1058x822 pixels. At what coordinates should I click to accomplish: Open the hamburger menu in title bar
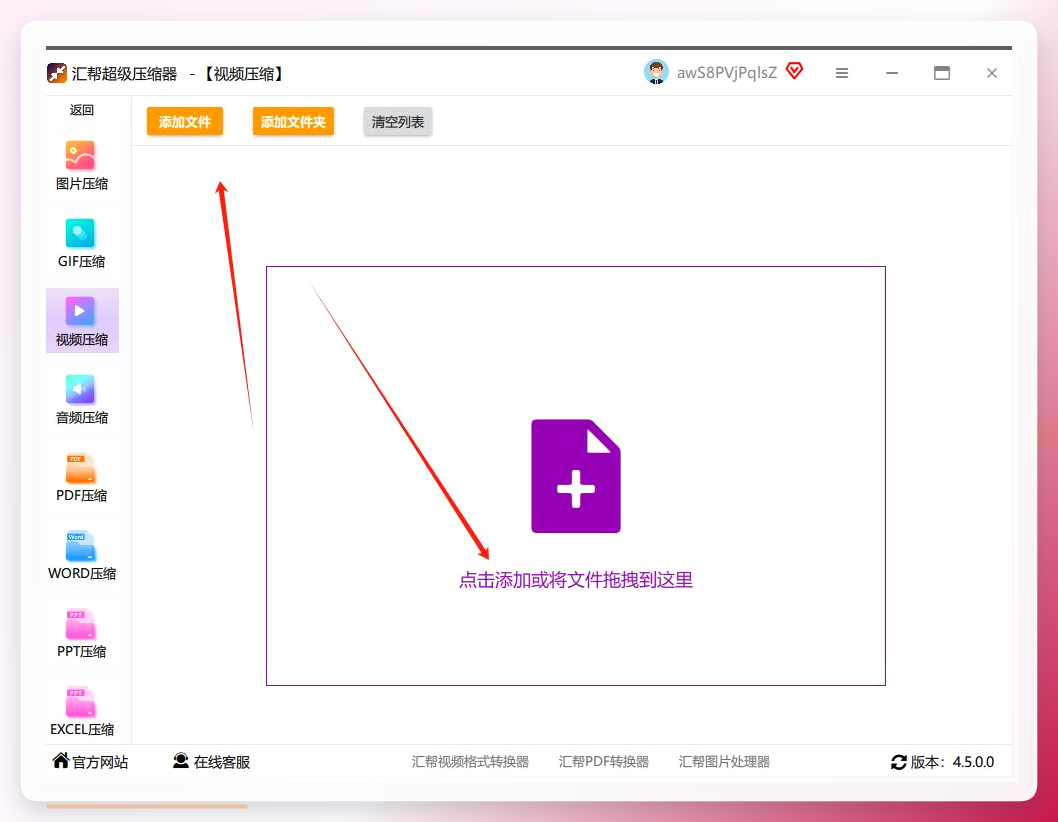pos(841,73)
